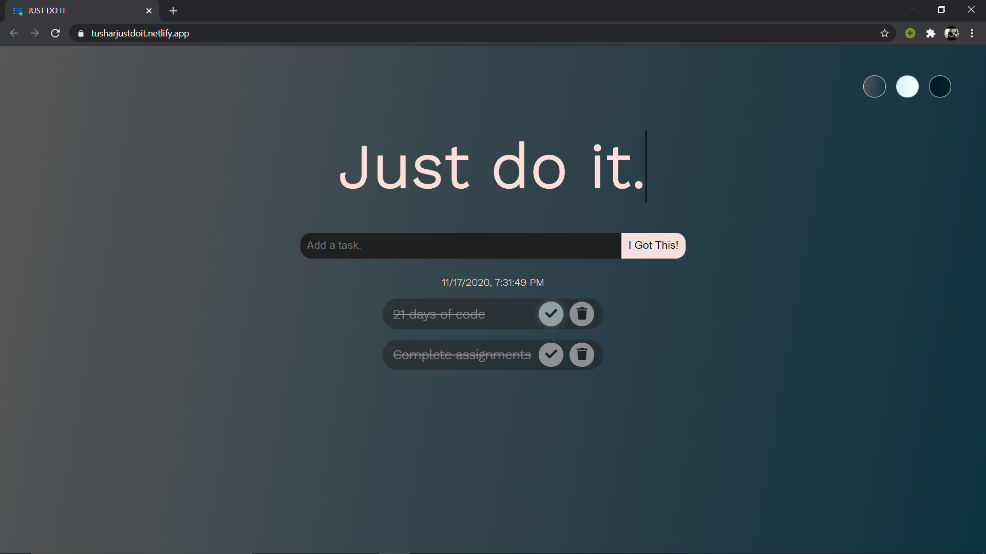Go back to the previous page
The width and height of the screenshot is (986, 554).
14,33
